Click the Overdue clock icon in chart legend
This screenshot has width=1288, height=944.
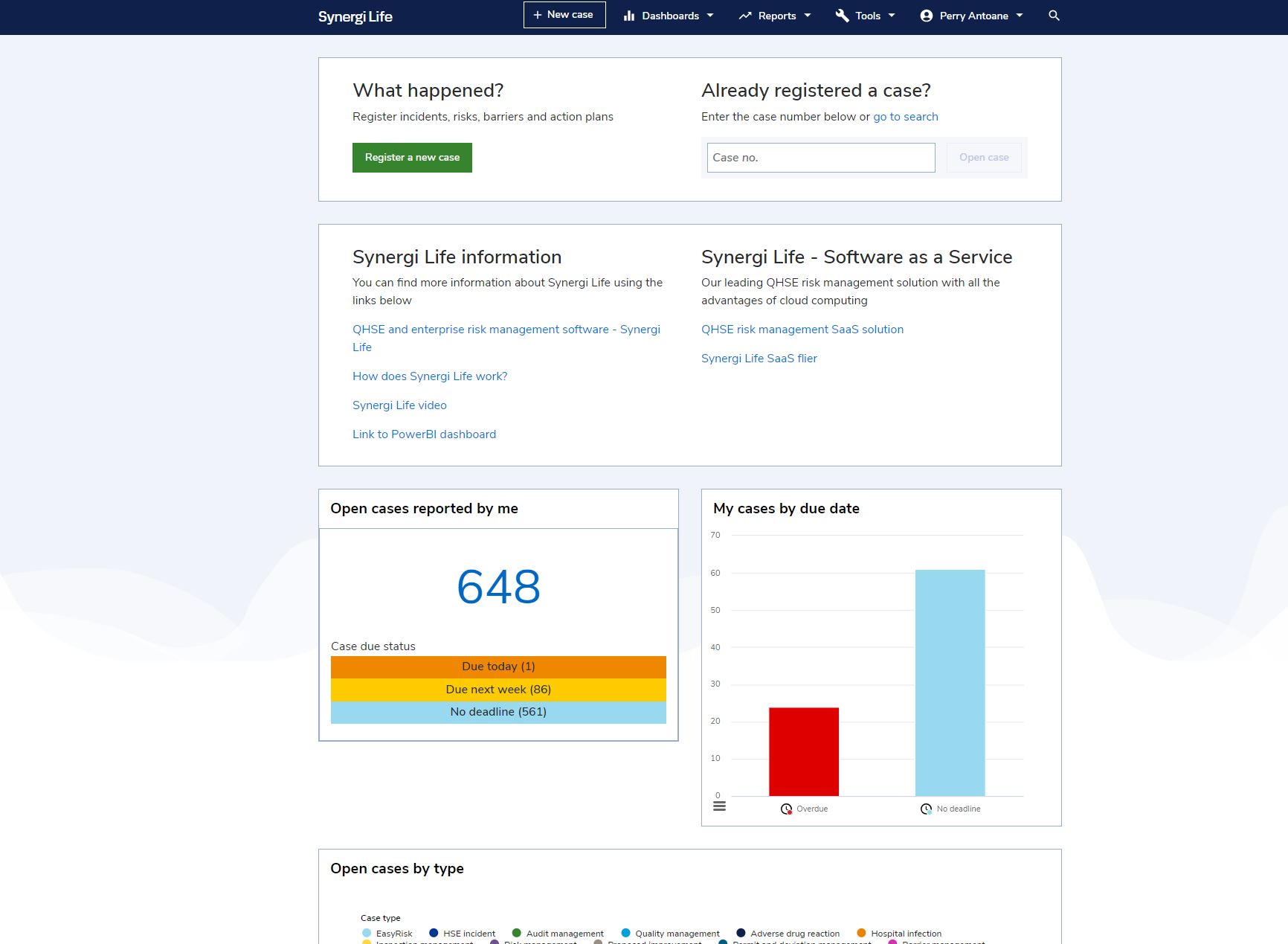786,809
